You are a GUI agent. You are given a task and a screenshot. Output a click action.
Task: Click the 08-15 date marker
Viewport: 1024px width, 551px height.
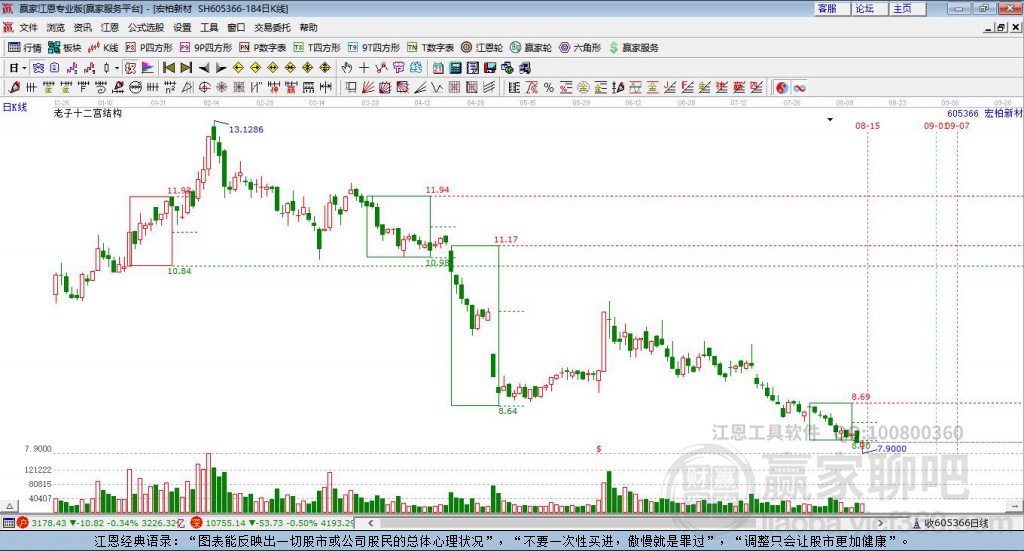pyautogui.click(x=867, y=125)
